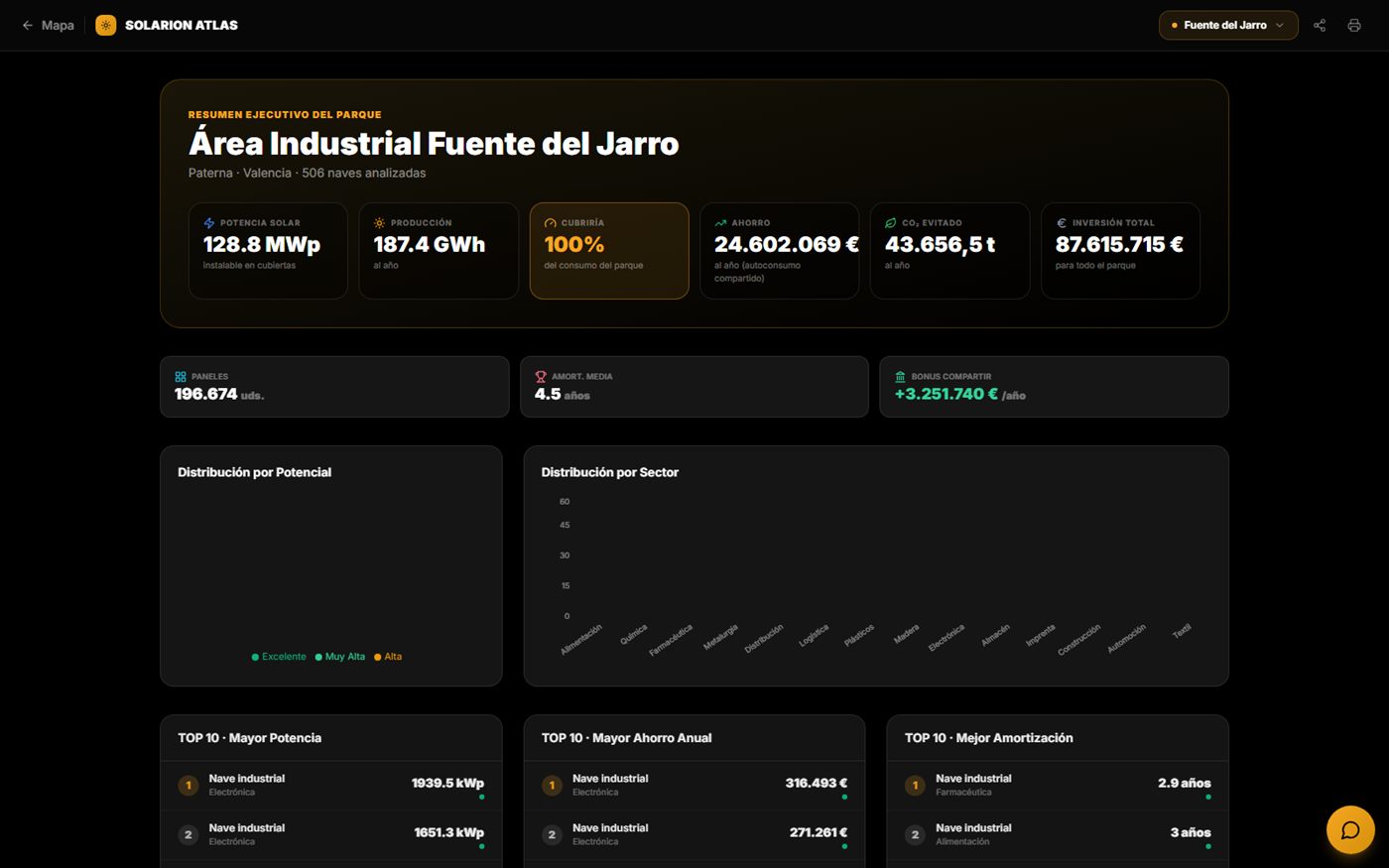Open the 271.261 € Nave industrial row
The image size is (1389, 868).
[x=694, y=834]
